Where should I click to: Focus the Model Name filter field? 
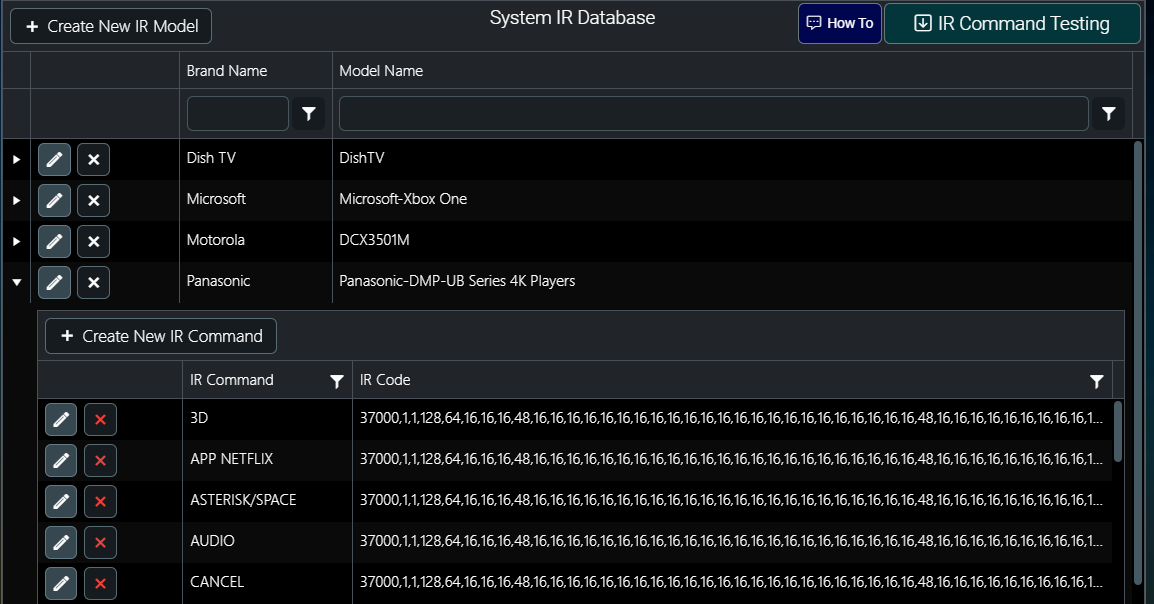[x=713, y=114]
